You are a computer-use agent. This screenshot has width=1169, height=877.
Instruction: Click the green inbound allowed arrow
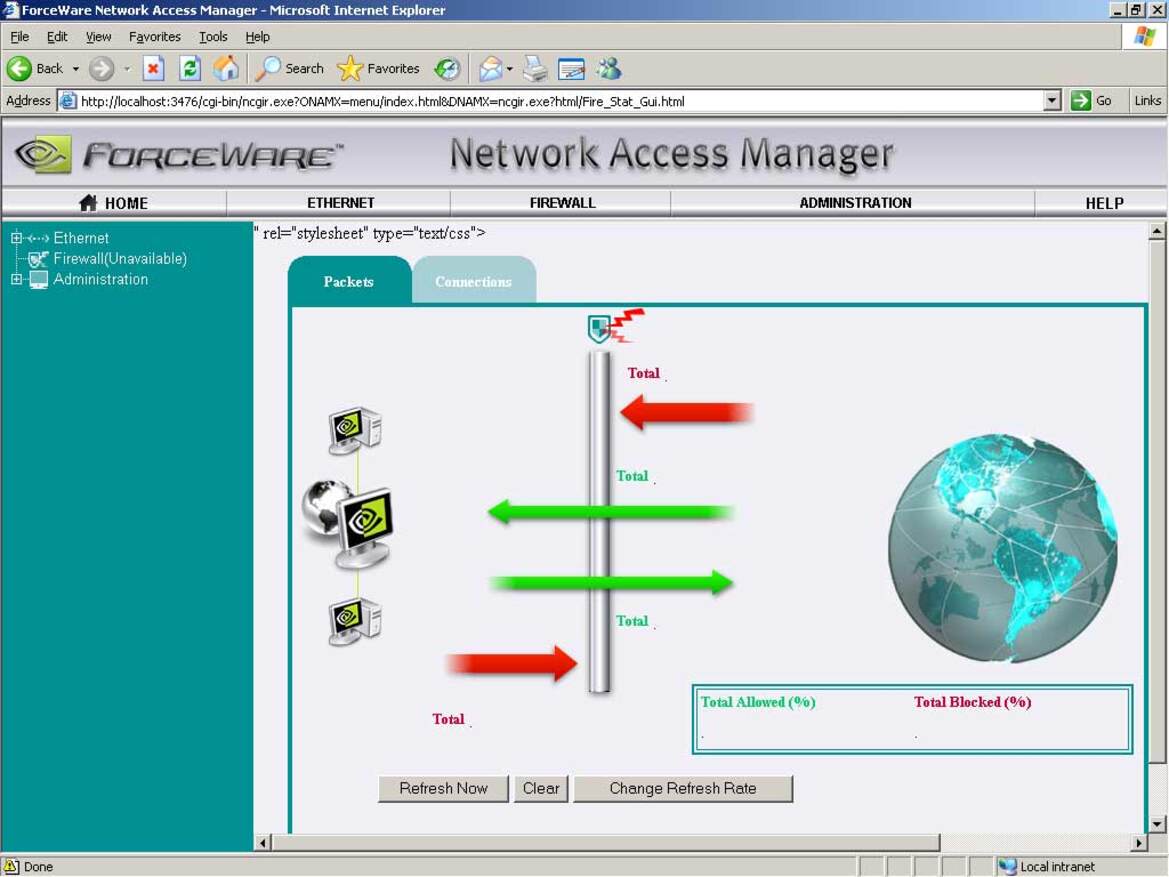click(x=611, y=512)
